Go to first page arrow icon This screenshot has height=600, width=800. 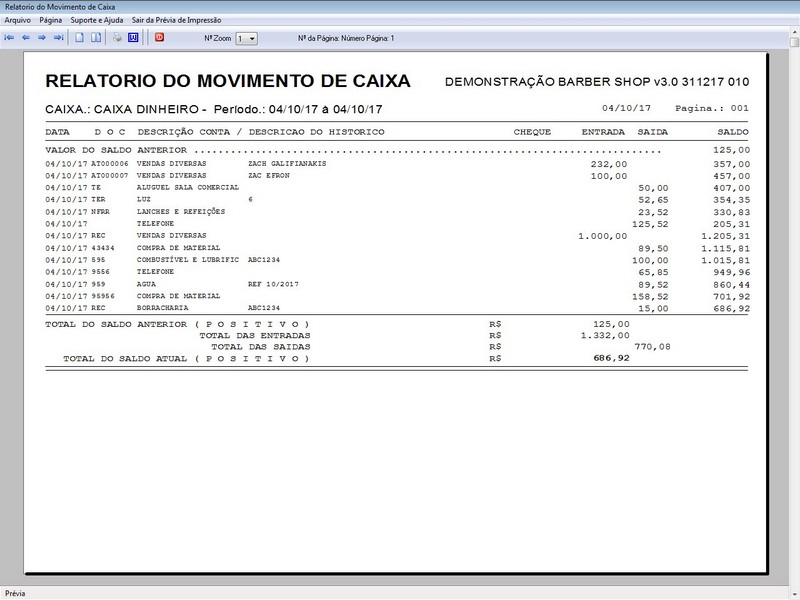coord(9,38)
